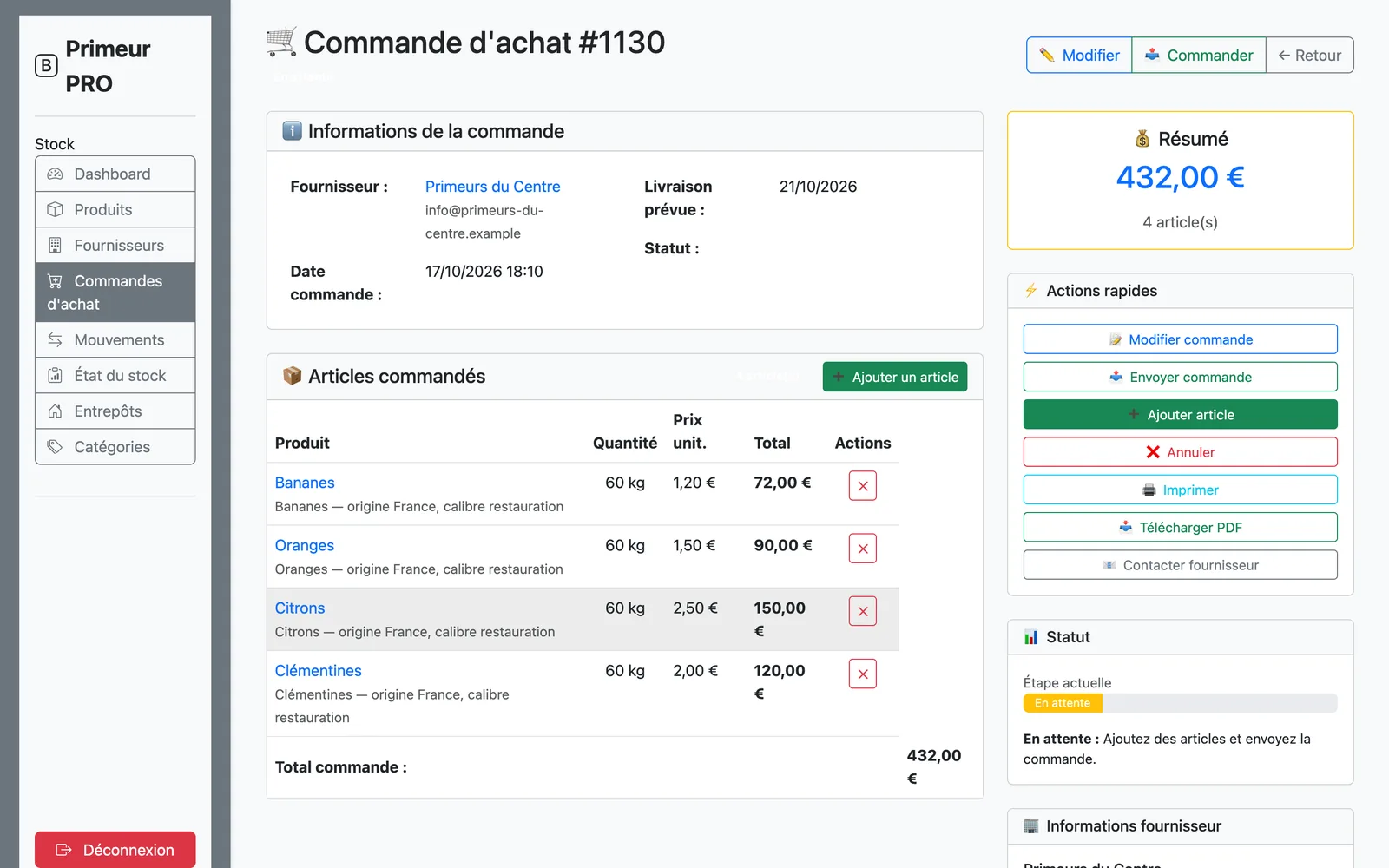1389x868 pixels.
Task: Go to Produits in the sidebar
Action: coord(115,209)
